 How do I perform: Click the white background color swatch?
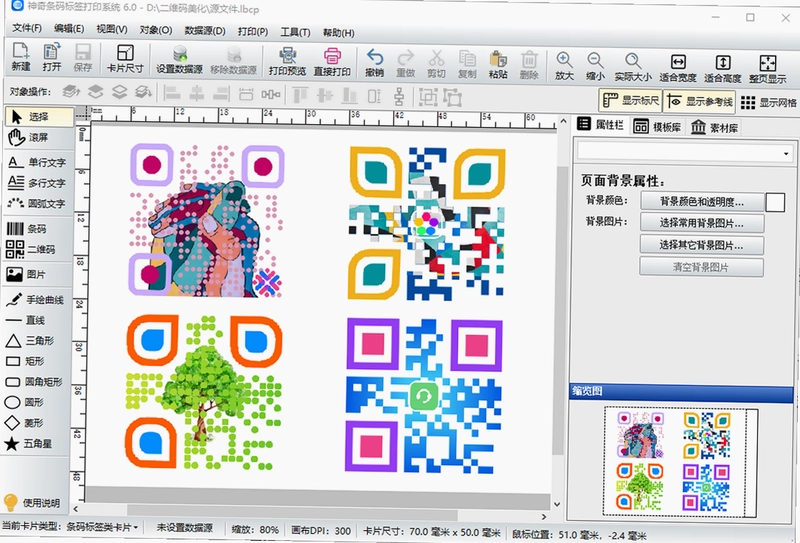775,202
